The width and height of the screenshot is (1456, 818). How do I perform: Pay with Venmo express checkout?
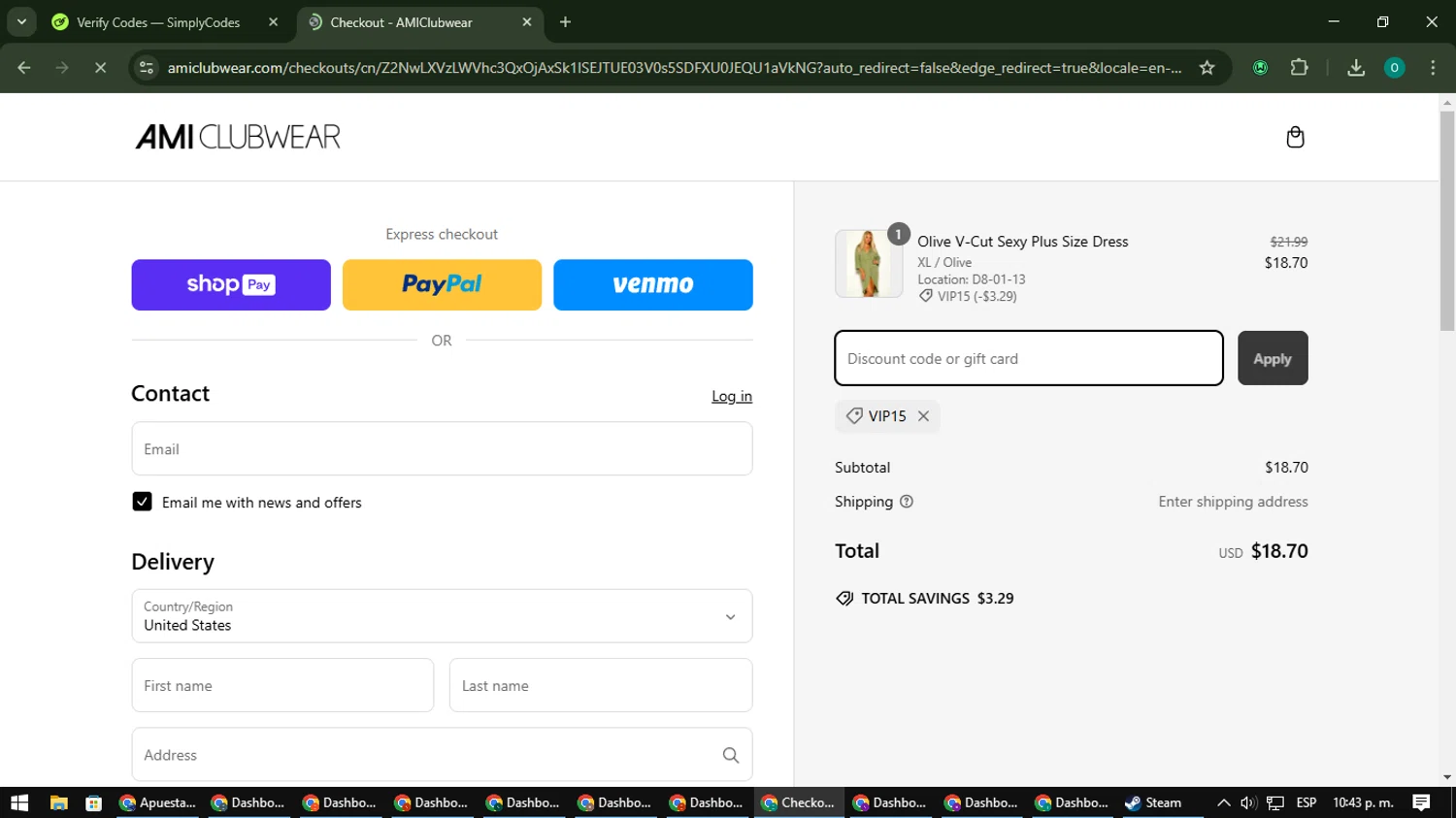[653, 284]
